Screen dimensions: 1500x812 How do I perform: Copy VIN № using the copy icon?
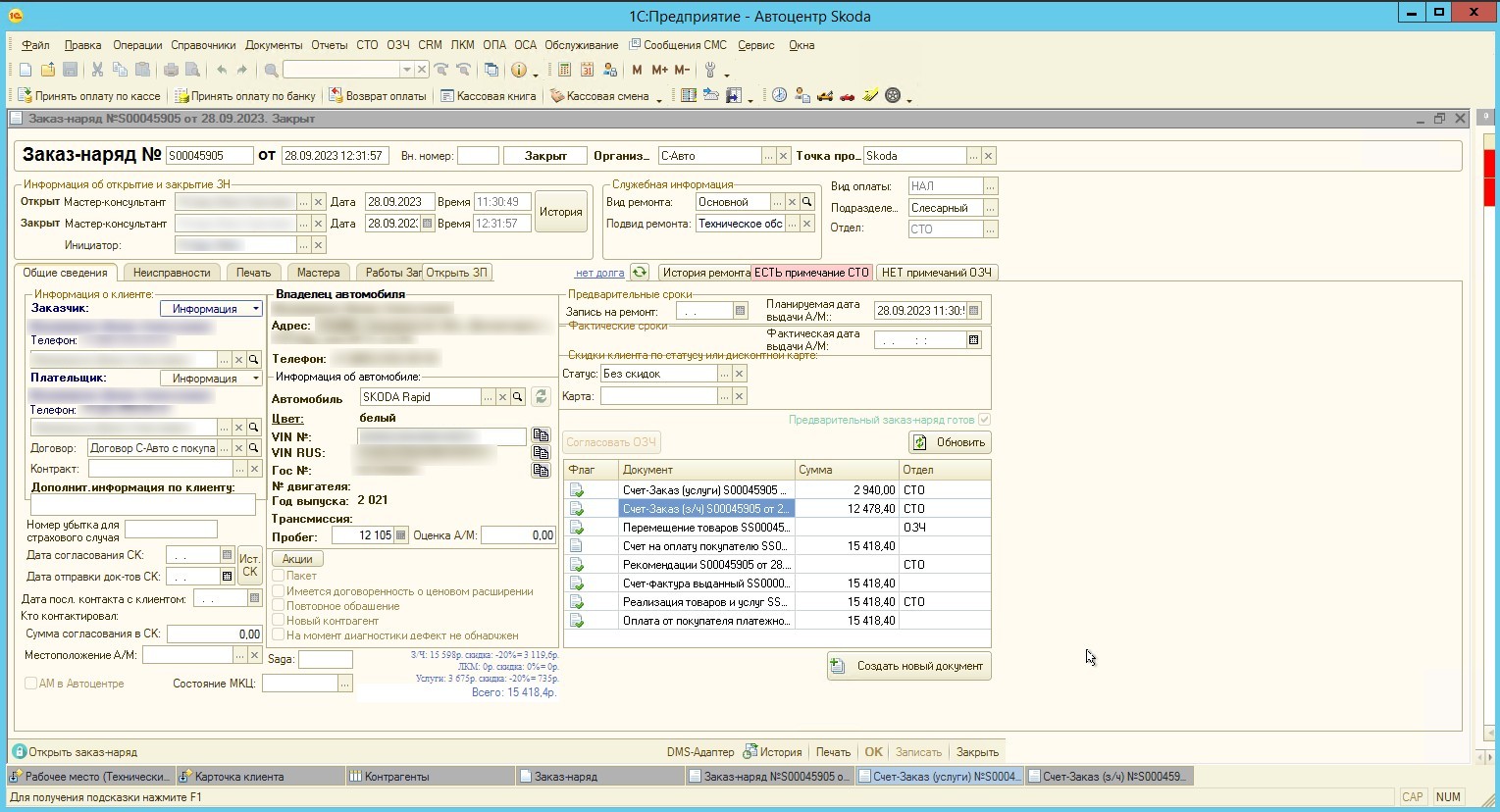pos(541,435)
